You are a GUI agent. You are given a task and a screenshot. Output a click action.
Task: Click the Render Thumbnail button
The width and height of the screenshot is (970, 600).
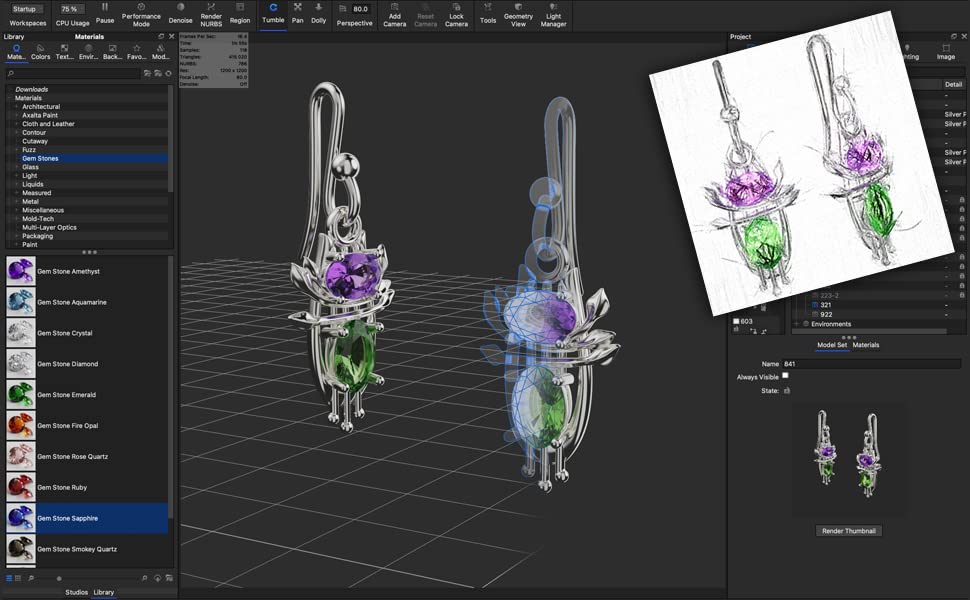(848, 531)
